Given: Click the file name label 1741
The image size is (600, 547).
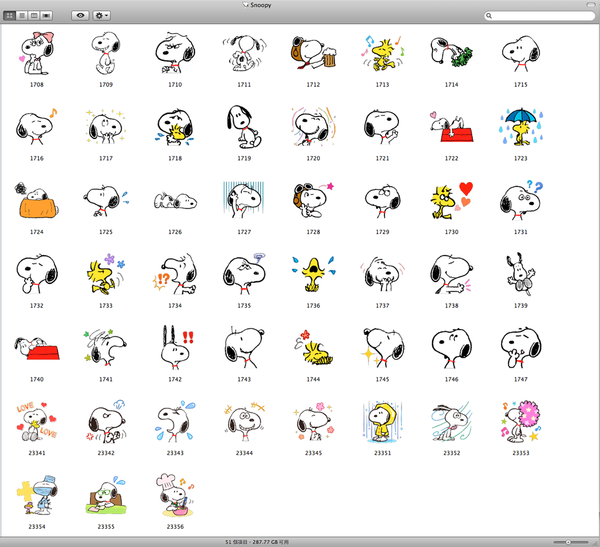Looking at the screenshot, I should [x=106, y=379].
